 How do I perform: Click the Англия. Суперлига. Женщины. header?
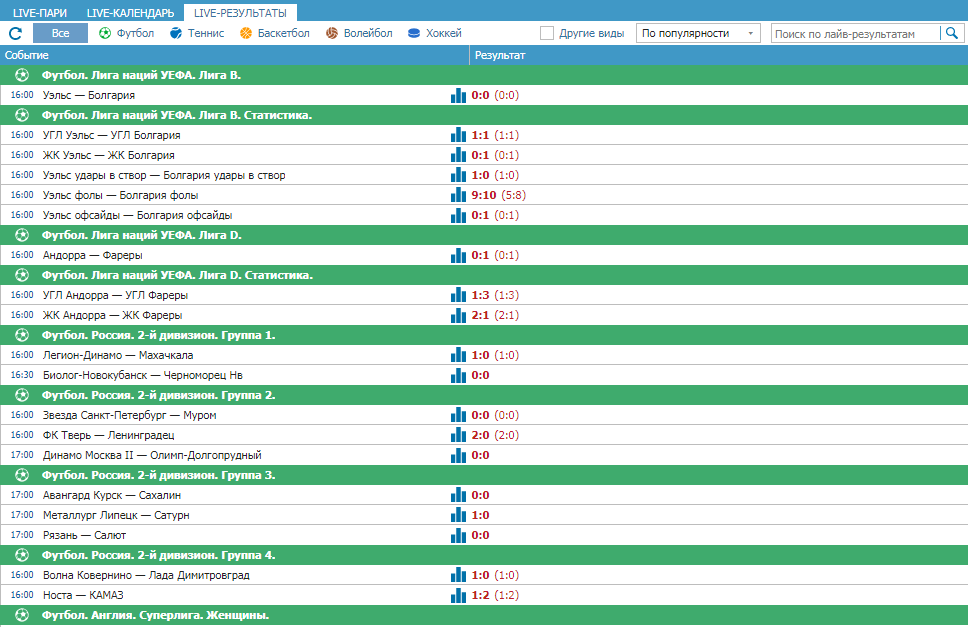484,615
